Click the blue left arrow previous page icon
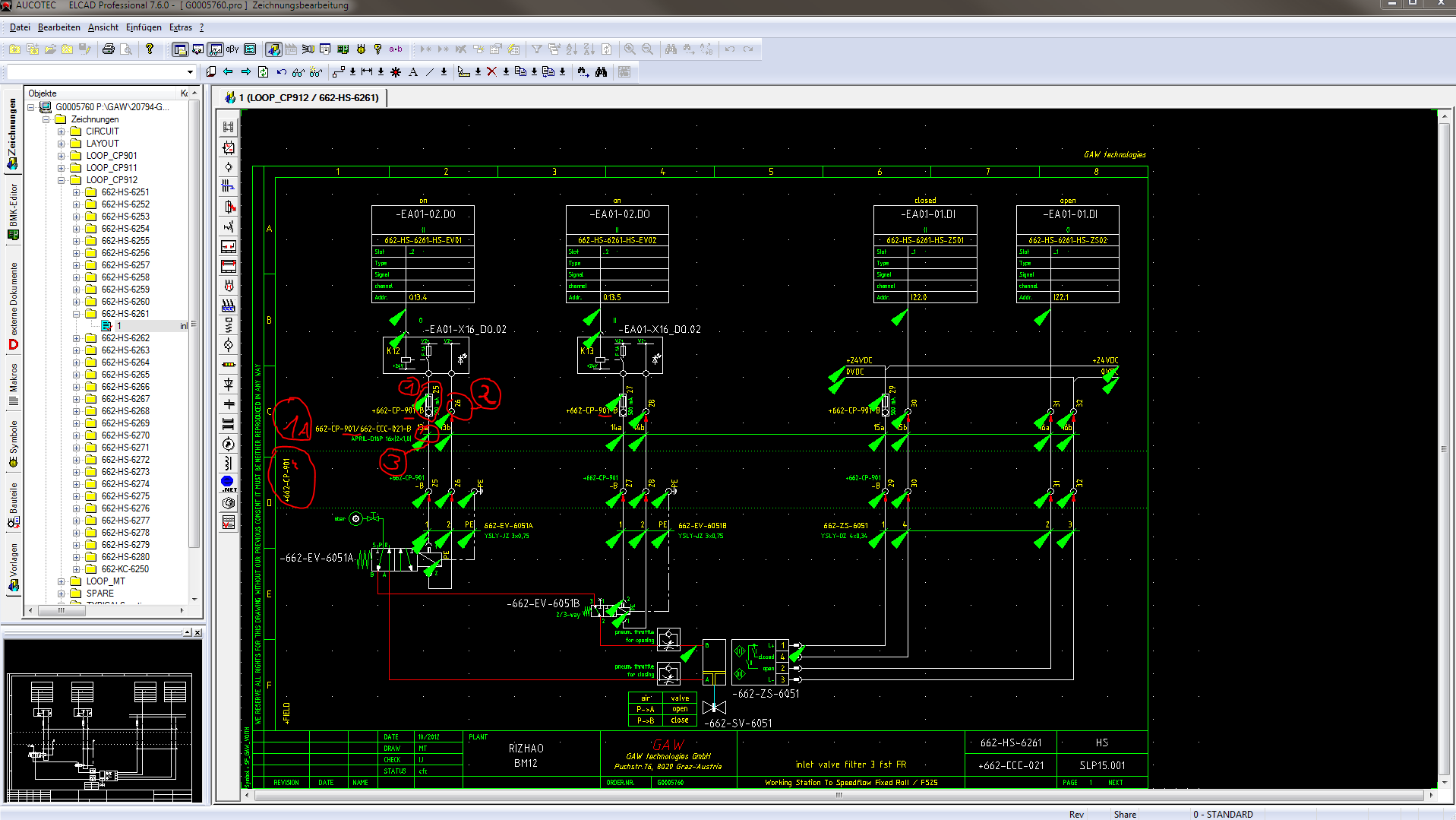 228,72
